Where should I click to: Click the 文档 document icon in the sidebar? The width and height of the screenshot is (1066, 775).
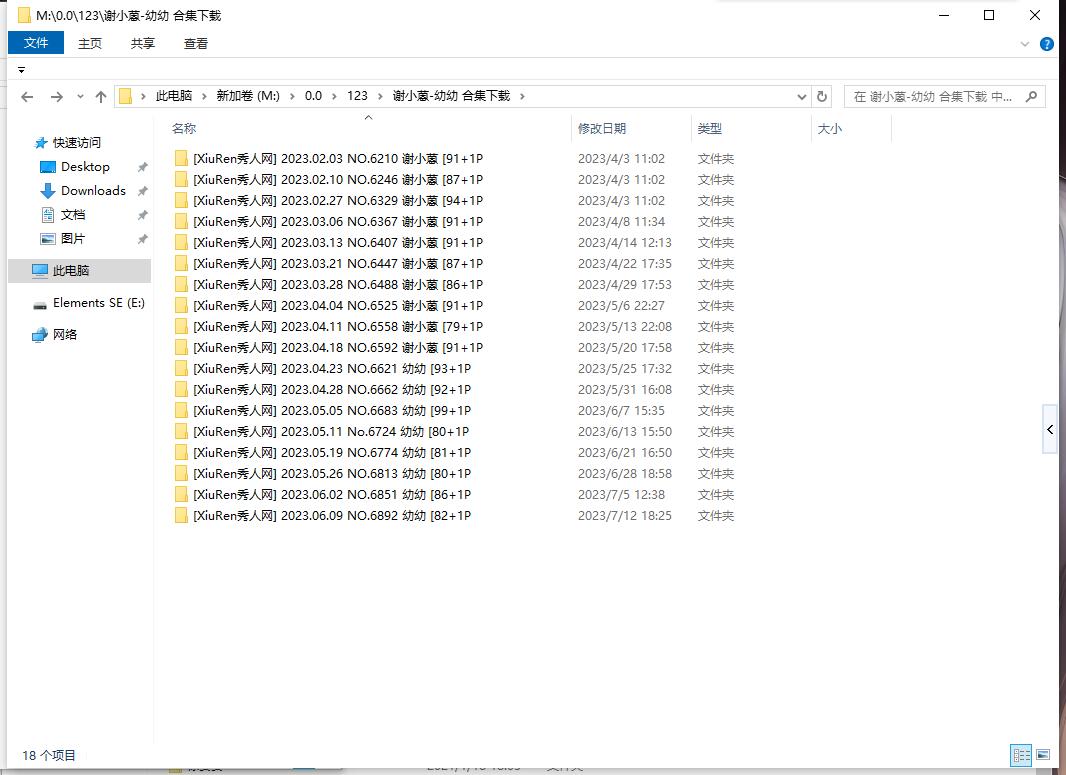click(48, 216)
